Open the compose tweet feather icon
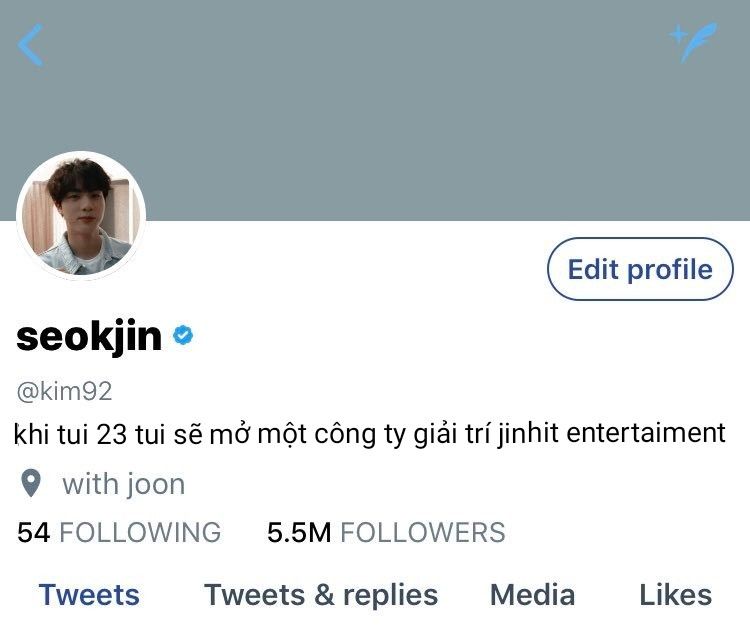Image resolution: width=750 pixels, height=632 pixels. pos(694,42)
